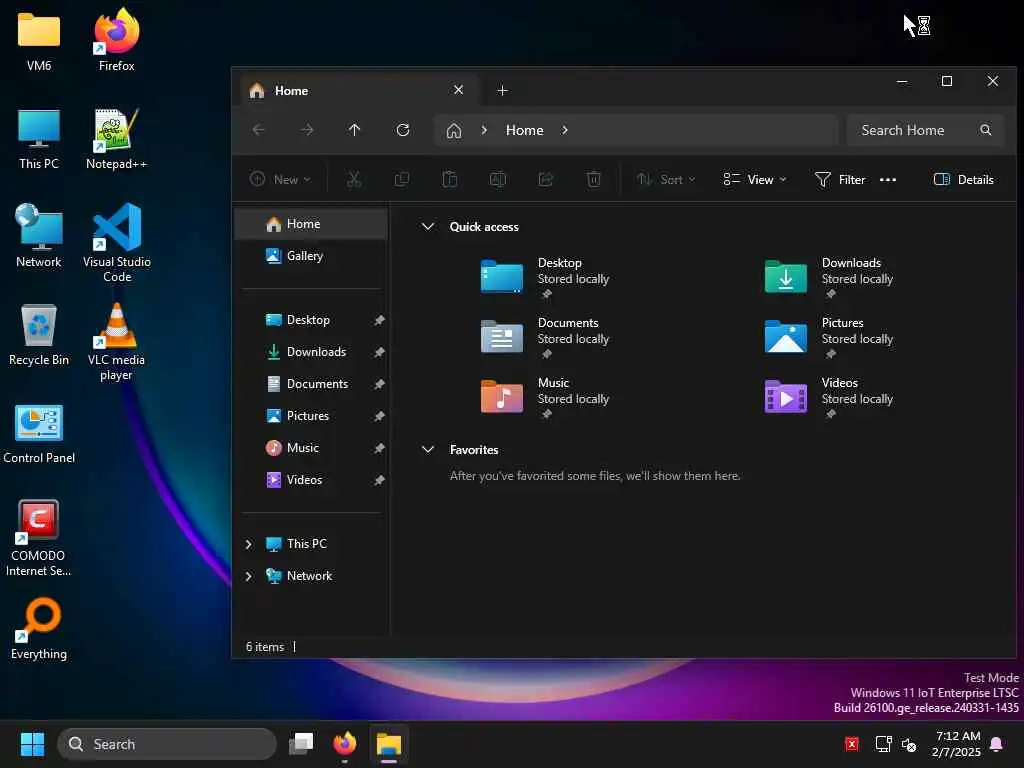Select Visual Studio Code desktop icon

click(116, 242)
